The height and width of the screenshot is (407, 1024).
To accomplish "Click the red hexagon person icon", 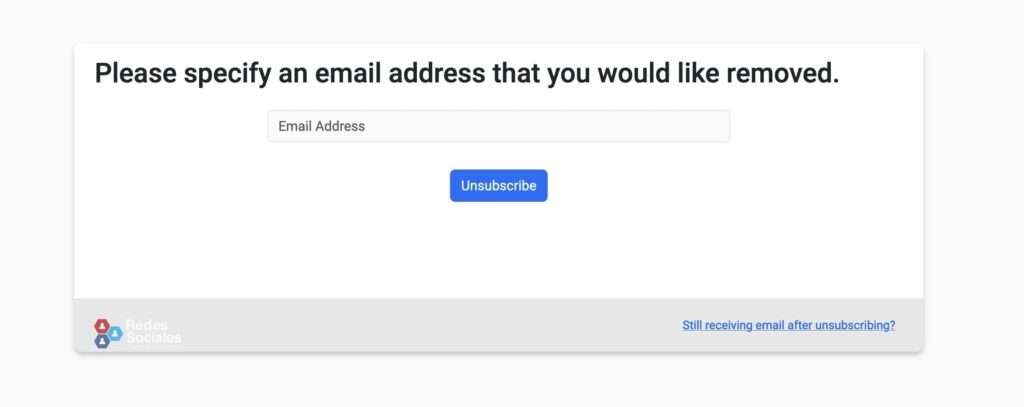I will (101, 325).
